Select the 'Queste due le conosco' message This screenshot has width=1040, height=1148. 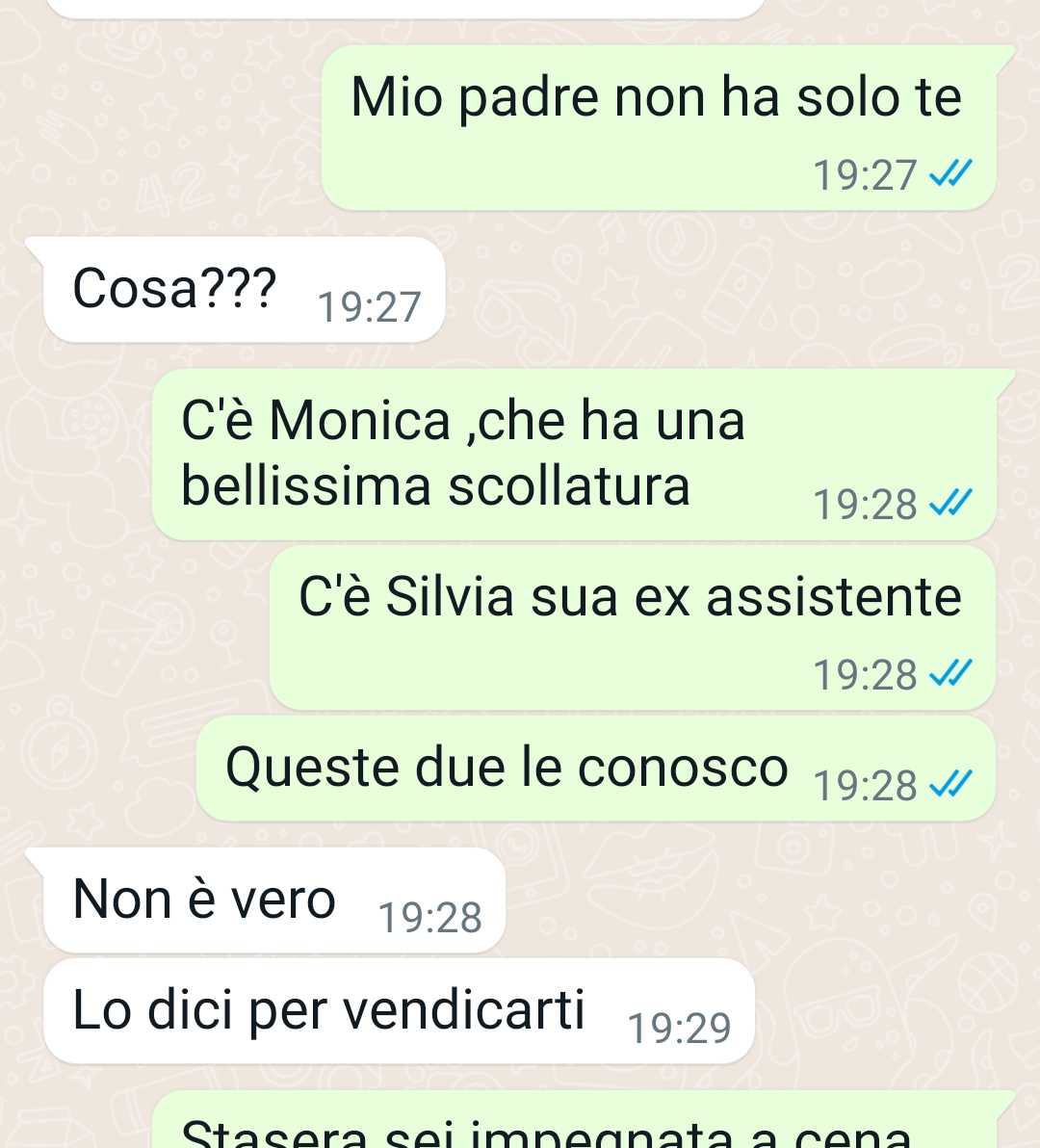[596, 768]
